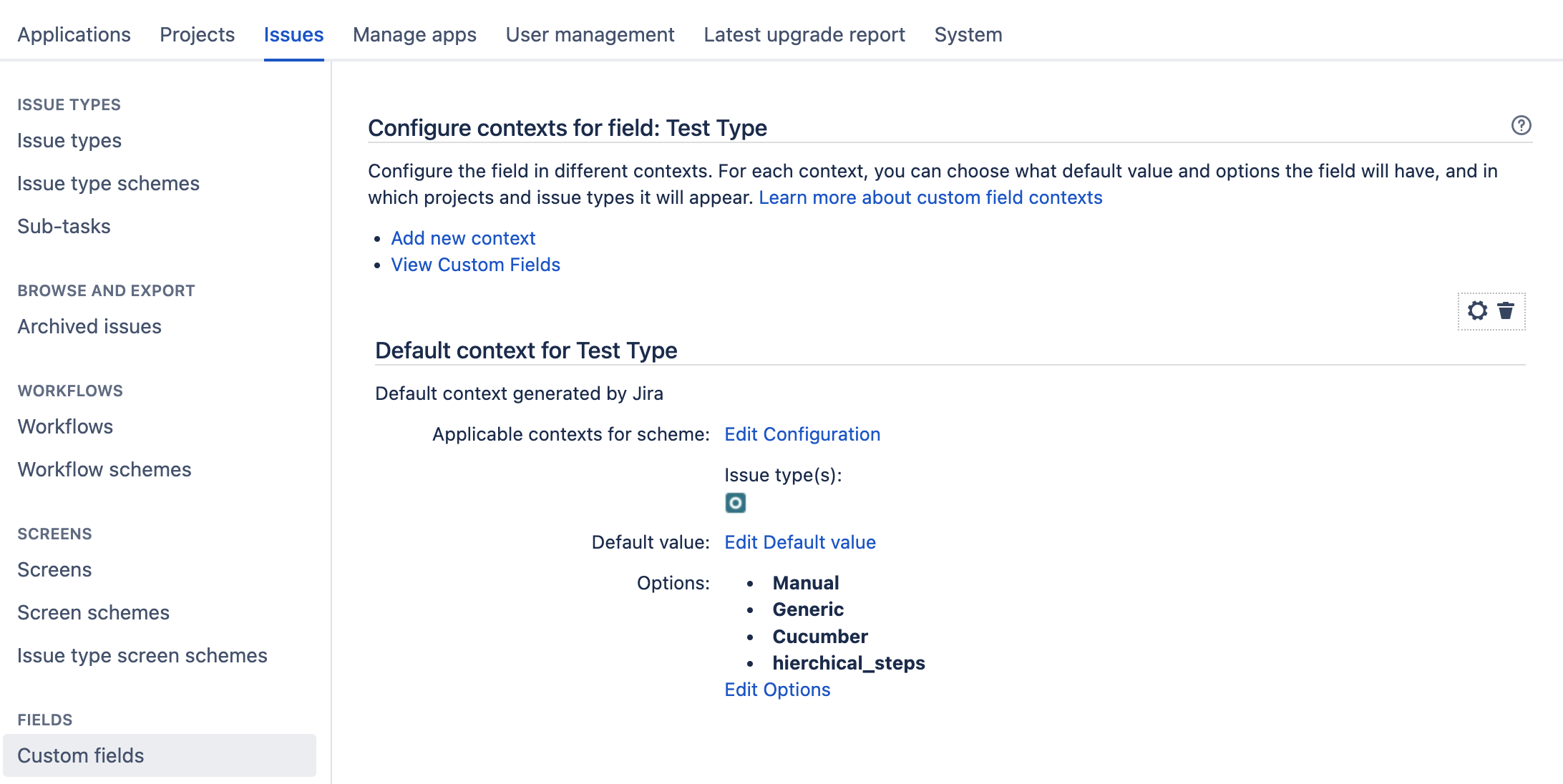Go to Manage apps tab
Image resolution: width=1563 pixels, height=784 pixels.
(414, 34)
